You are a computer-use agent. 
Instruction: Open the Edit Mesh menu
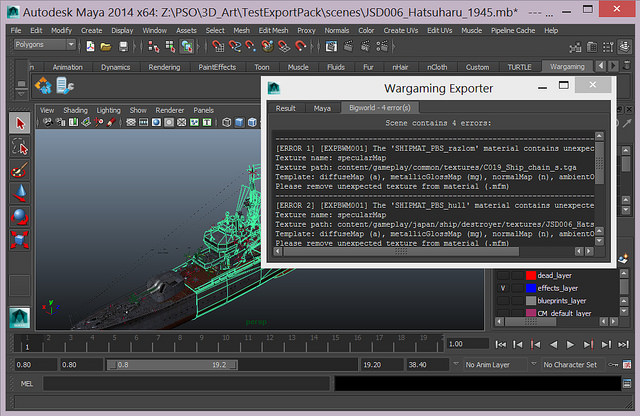pyautogui.click(x=272, y=31)
